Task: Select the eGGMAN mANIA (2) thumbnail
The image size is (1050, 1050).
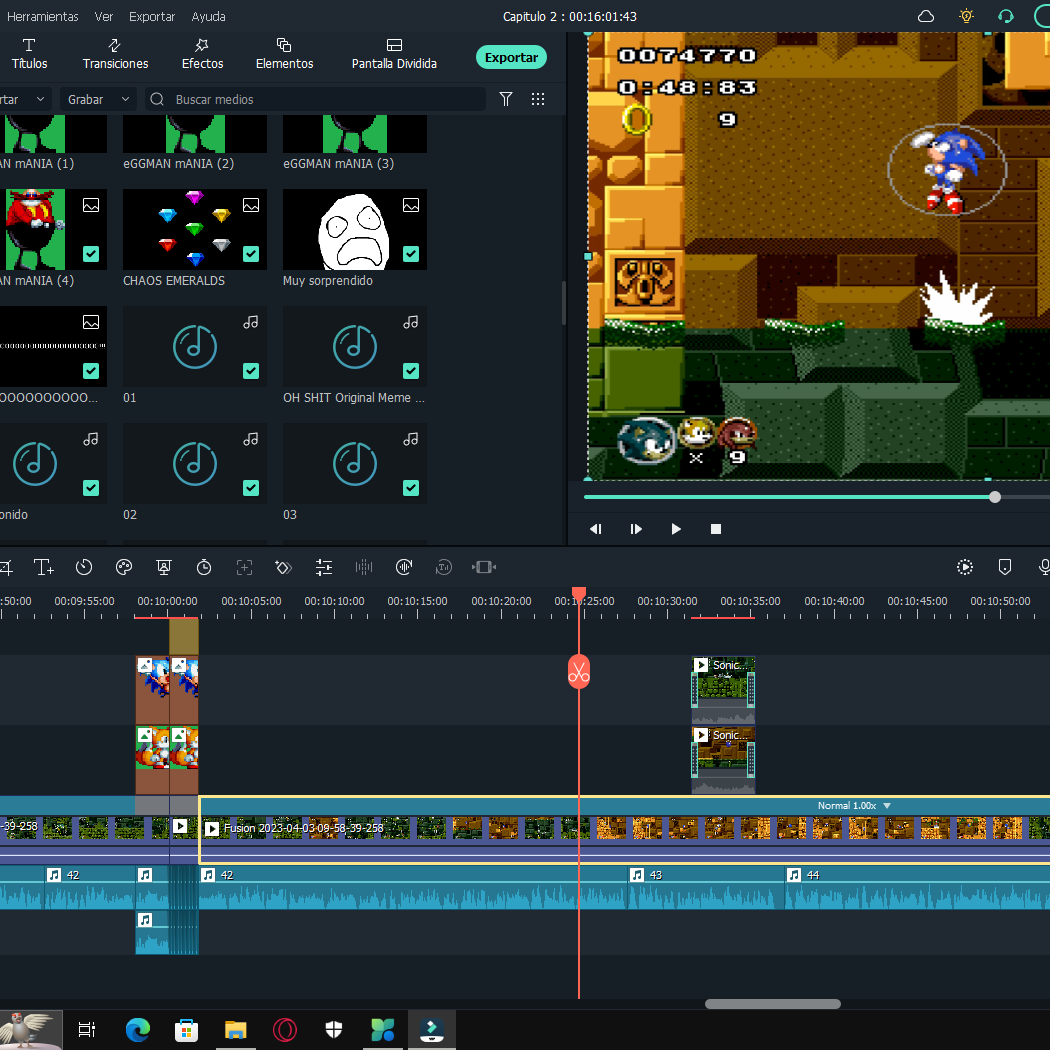Action: click(x=195, y=133)
